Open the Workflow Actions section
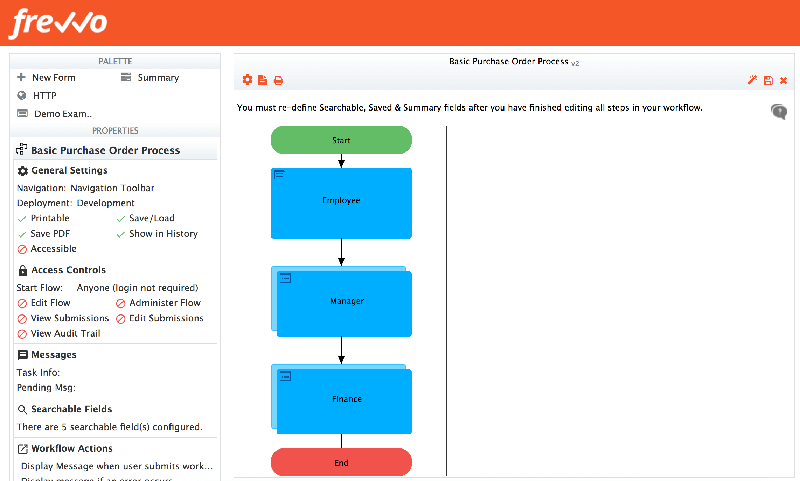800x481 pixels. (71, 449)
